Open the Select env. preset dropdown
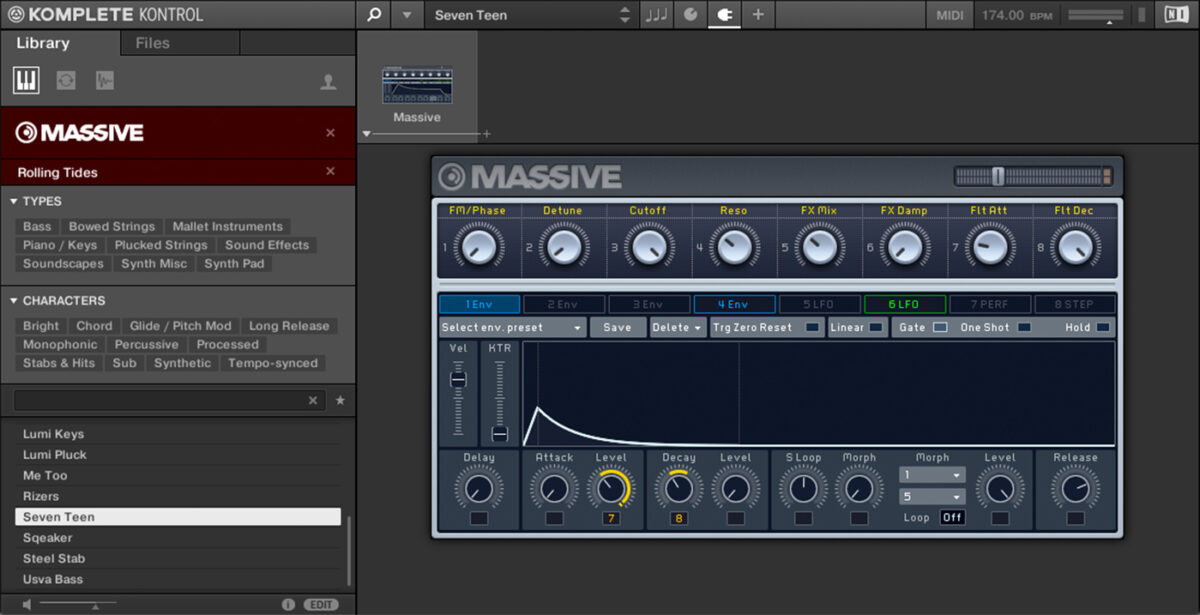1200x615 pixels. (512, 327)
